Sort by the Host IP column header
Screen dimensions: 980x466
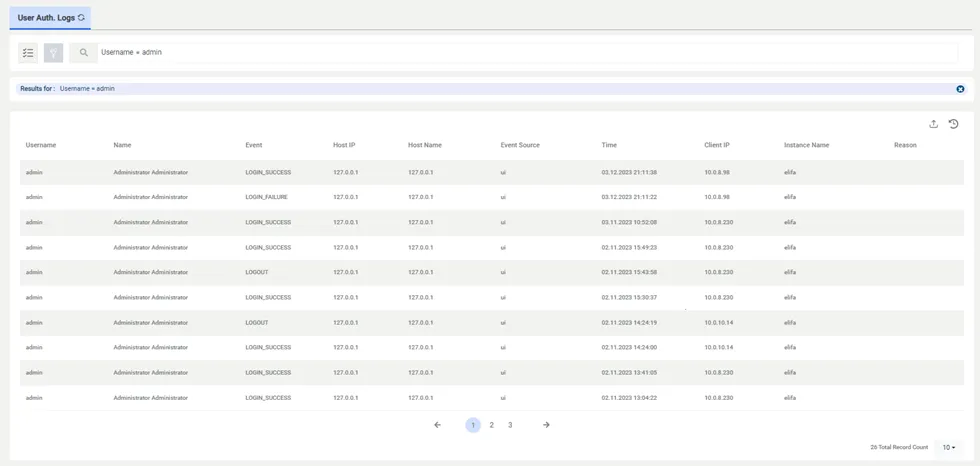(344, 145)
